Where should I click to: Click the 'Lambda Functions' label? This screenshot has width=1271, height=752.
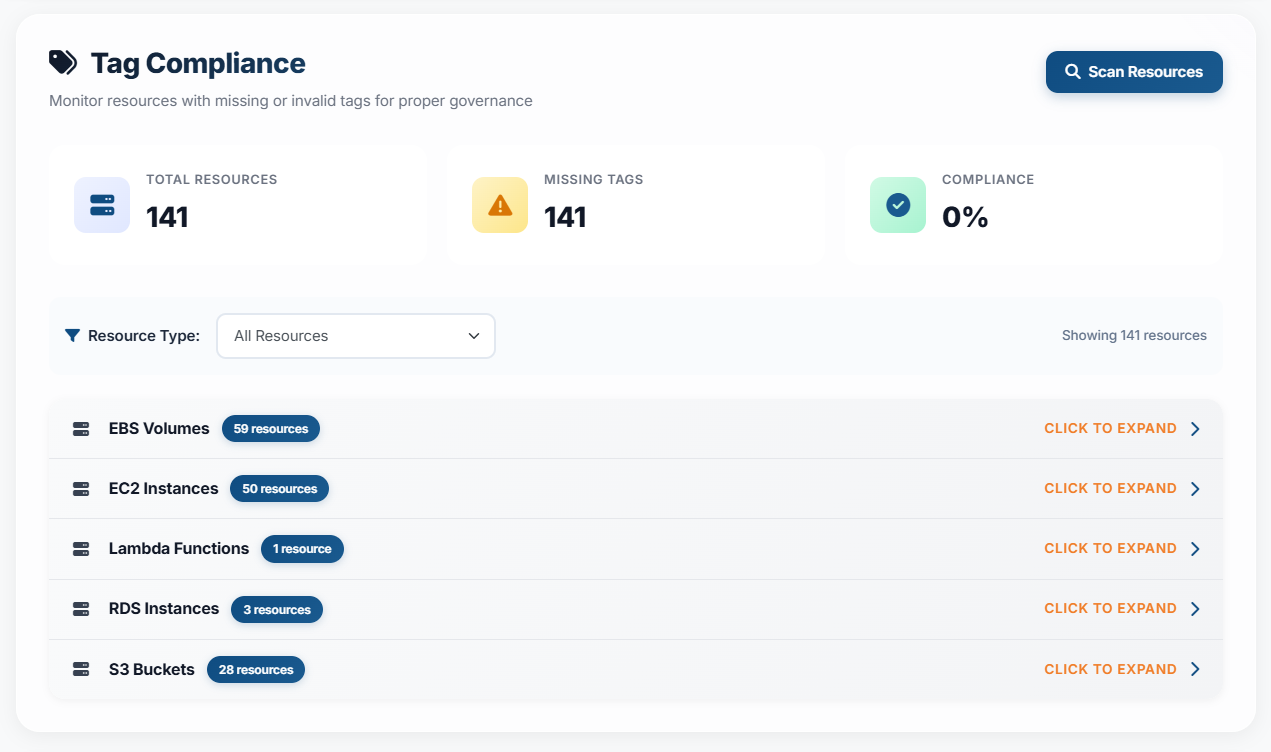tap(179, 549)
